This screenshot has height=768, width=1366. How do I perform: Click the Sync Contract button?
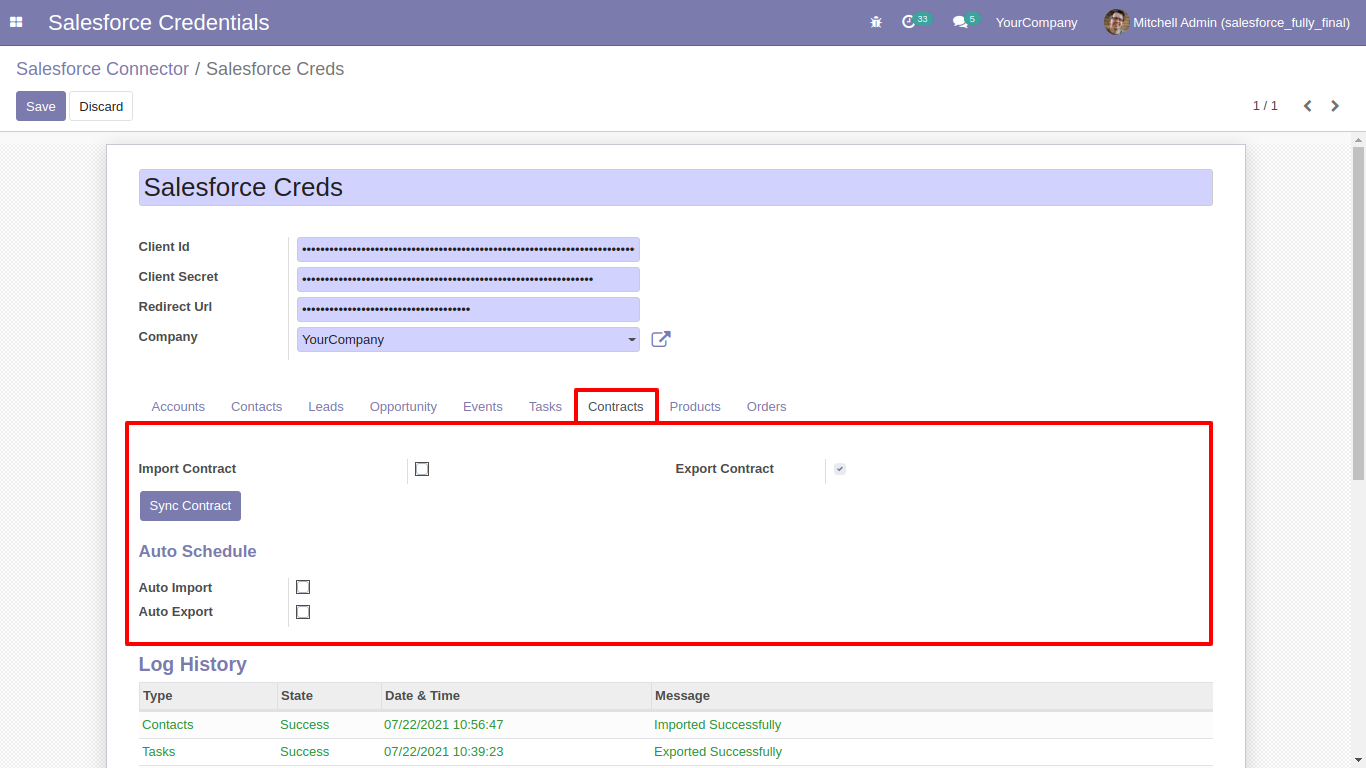190,506
